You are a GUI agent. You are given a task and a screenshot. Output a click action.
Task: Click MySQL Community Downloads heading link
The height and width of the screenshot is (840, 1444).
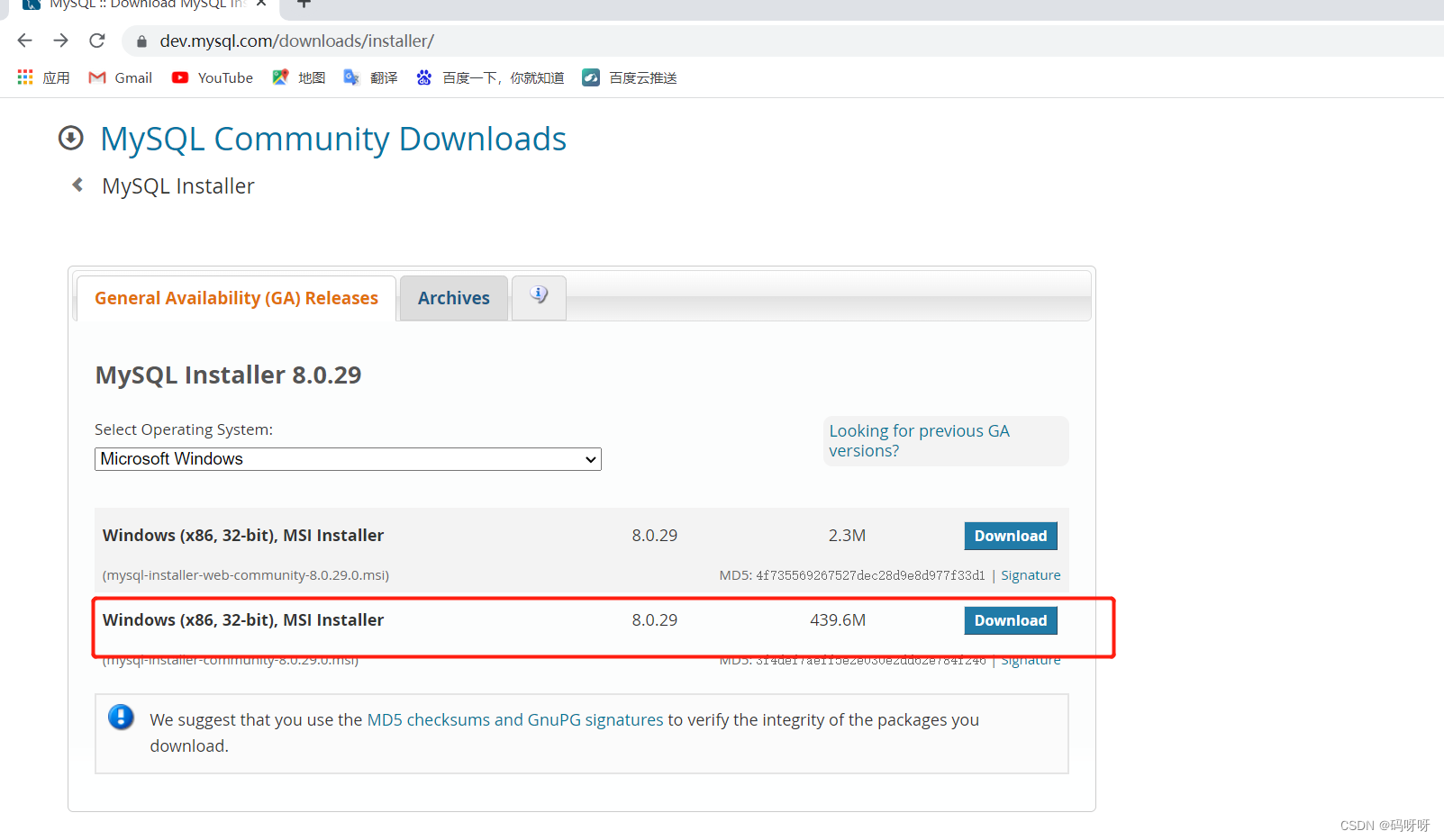click(x=333, y=139)
